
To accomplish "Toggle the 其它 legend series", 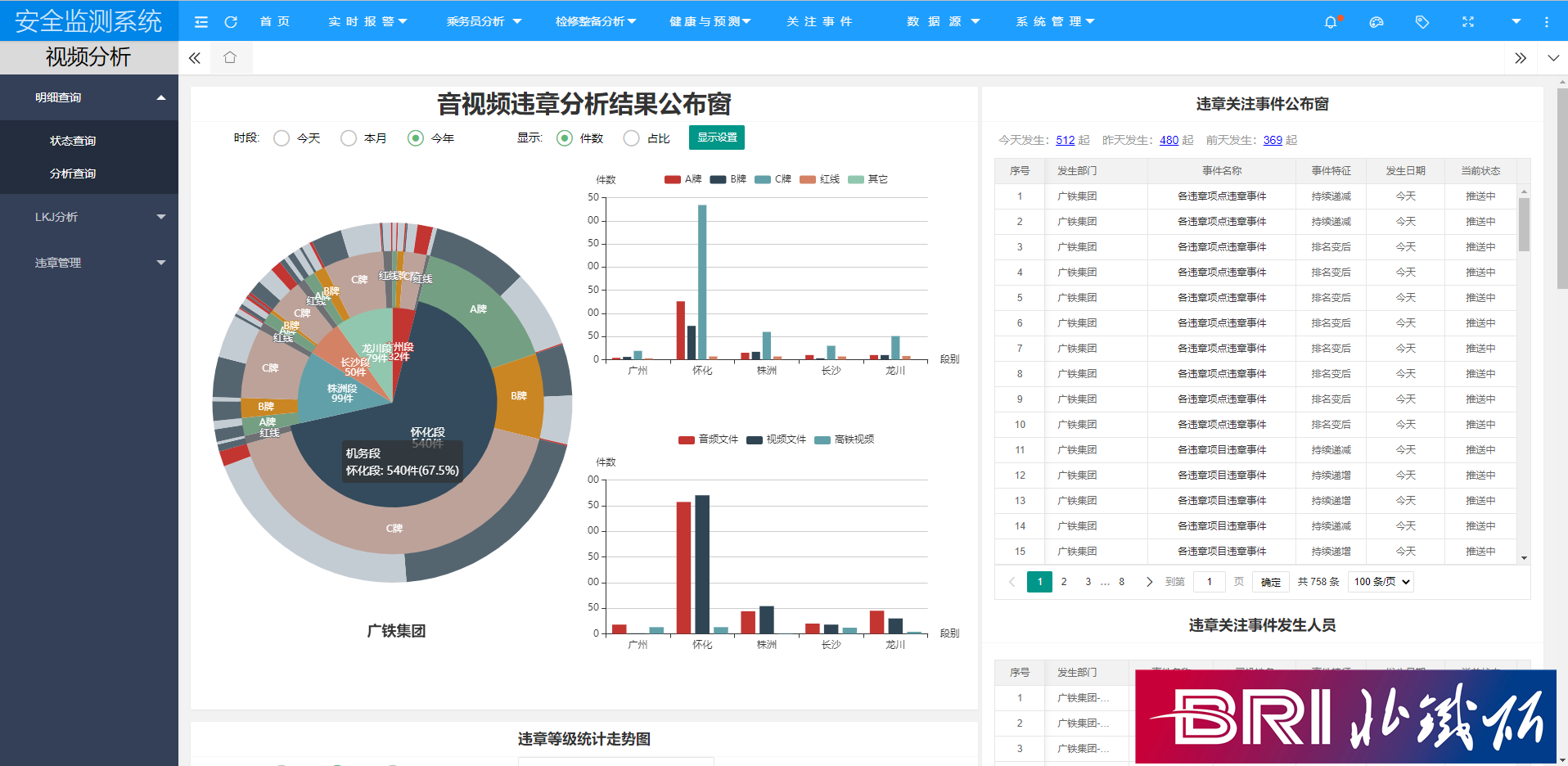I will (x=868, y=179).
